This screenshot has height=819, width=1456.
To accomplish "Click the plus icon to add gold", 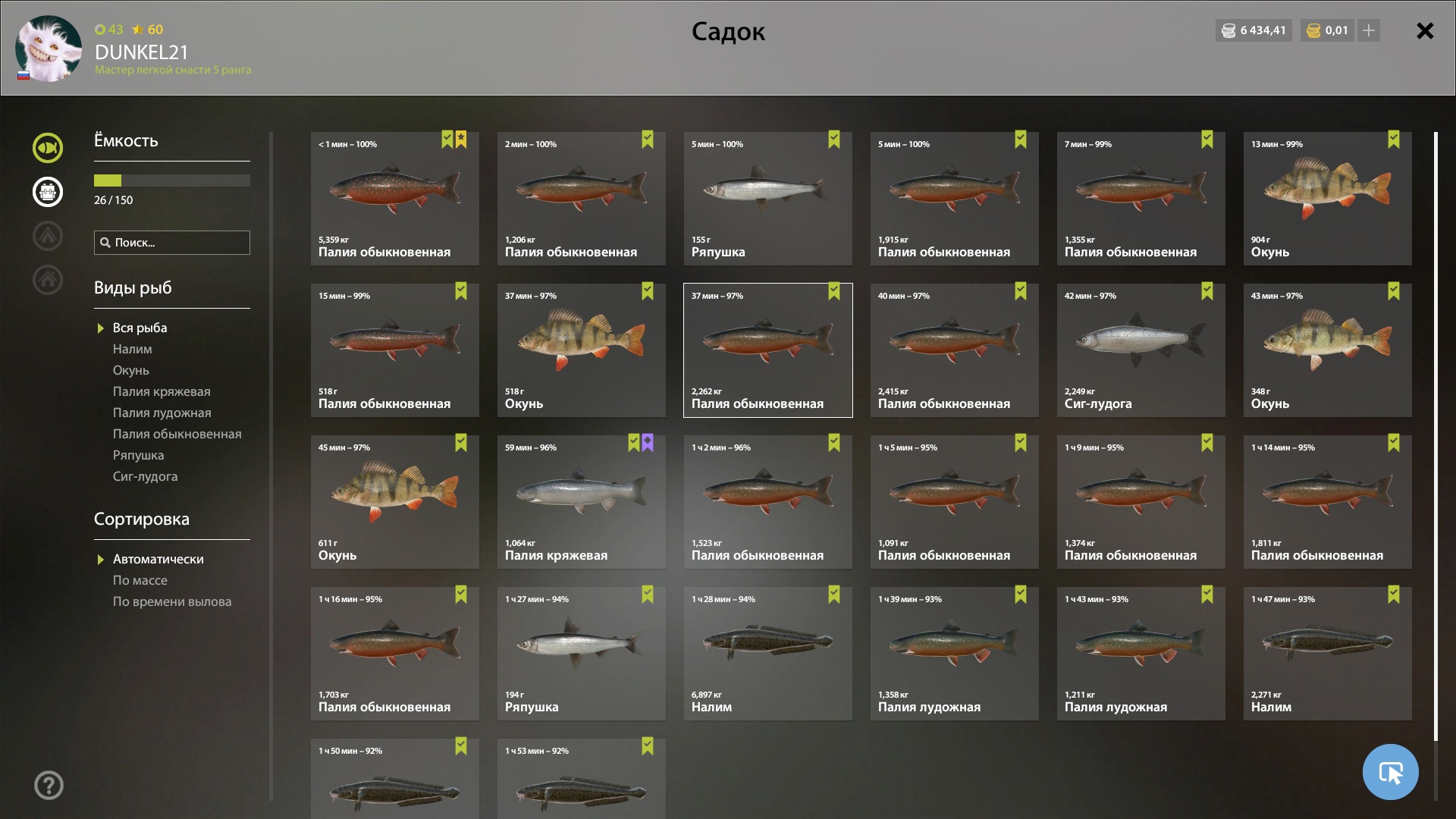I will pos(1368,30).
